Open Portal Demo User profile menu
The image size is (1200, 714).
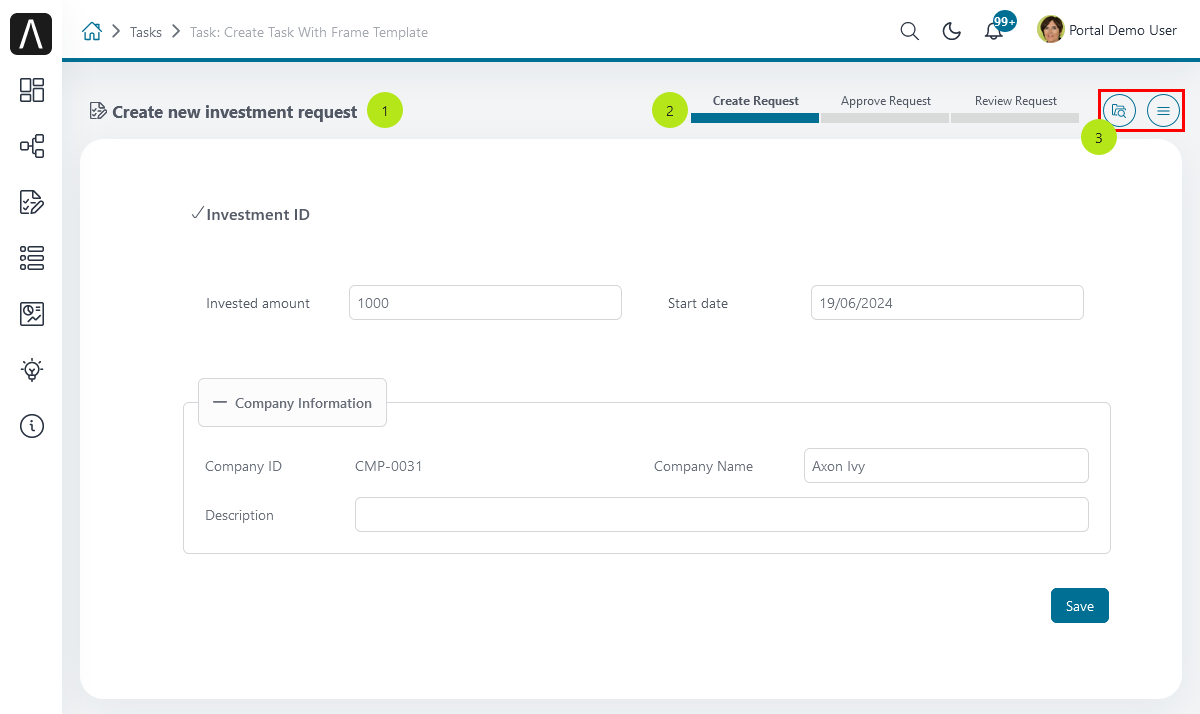[1108, 30]
